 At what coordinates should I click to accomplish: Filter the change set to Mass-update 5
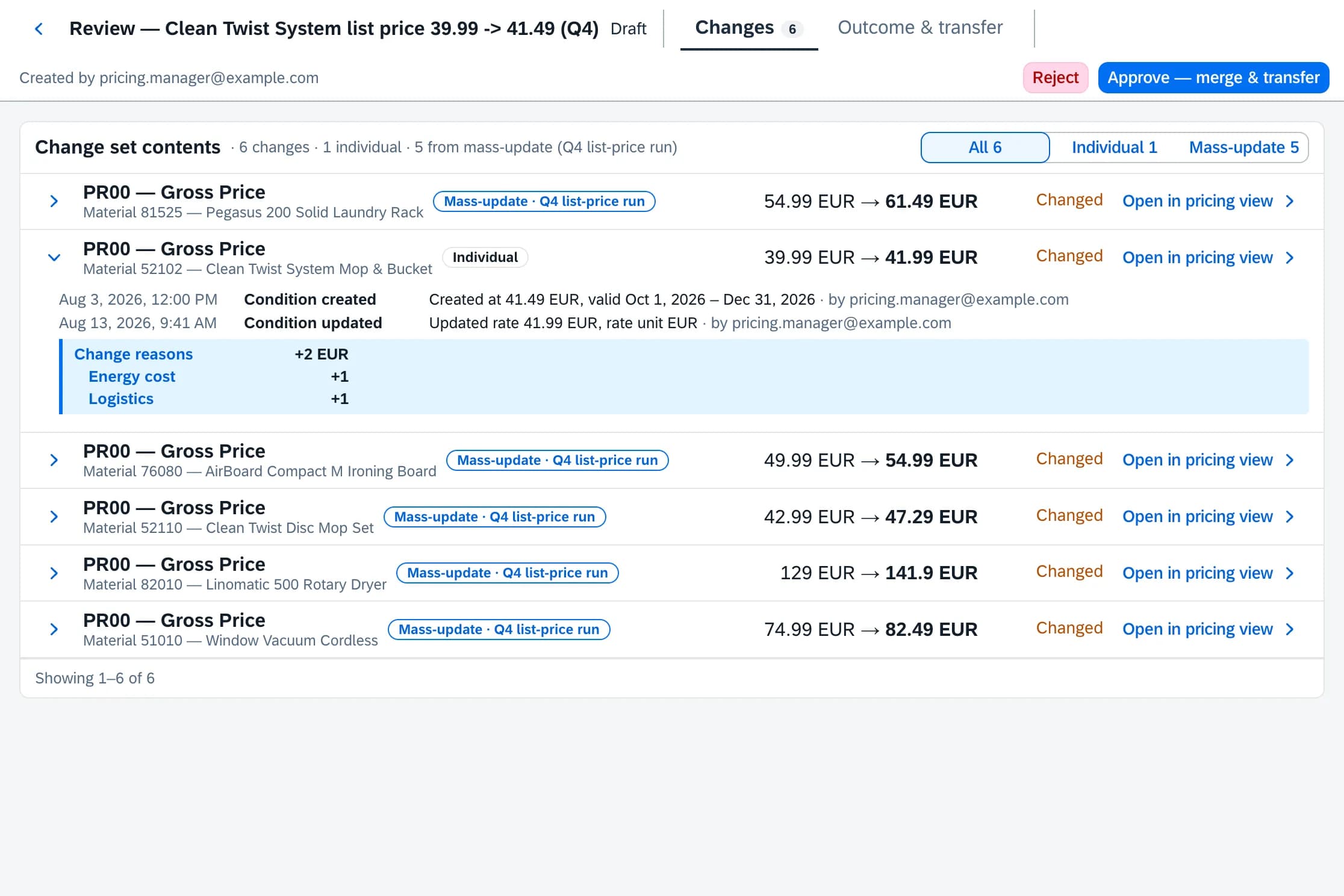tap(1244, 148)
